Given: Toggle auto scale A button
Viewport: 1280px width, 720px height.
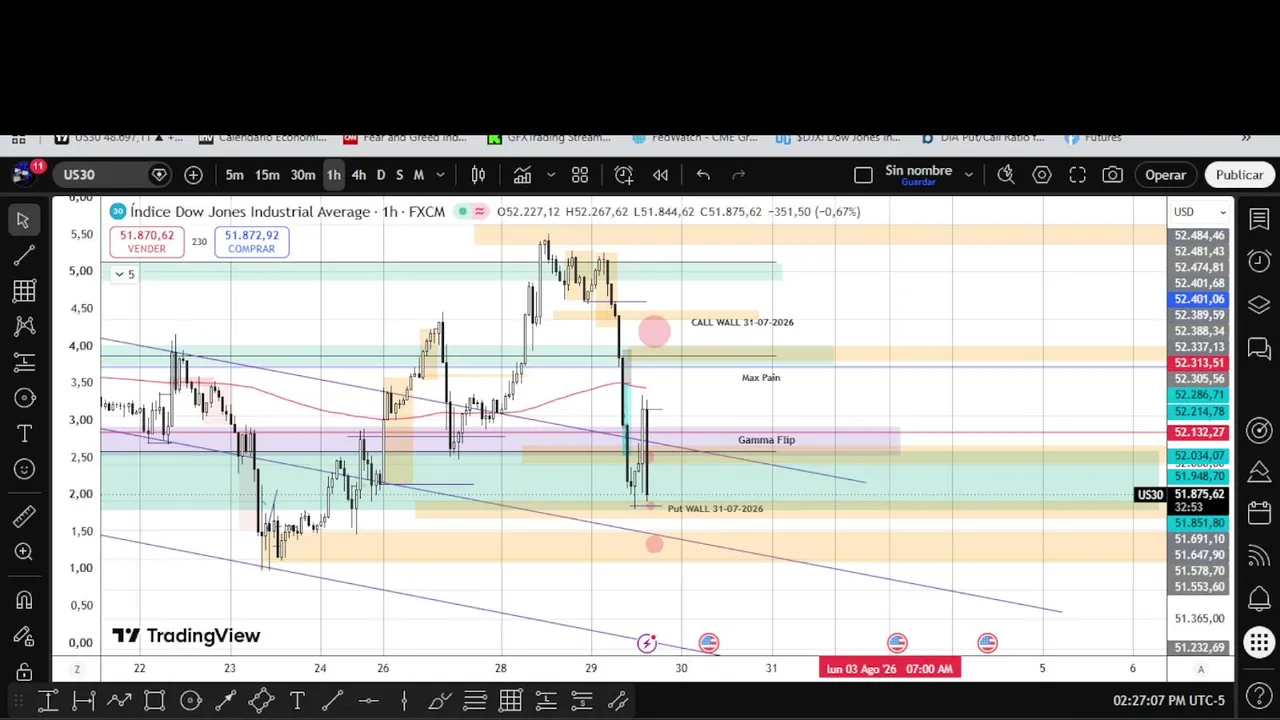Looking at the screenshot, I should click(1200, 669).
